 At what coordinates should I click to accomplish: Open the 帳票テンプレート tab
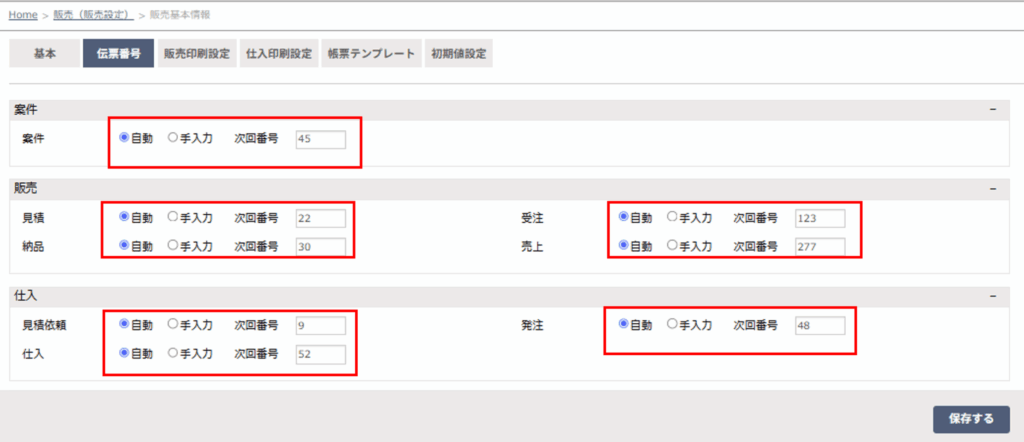[370, 54]
